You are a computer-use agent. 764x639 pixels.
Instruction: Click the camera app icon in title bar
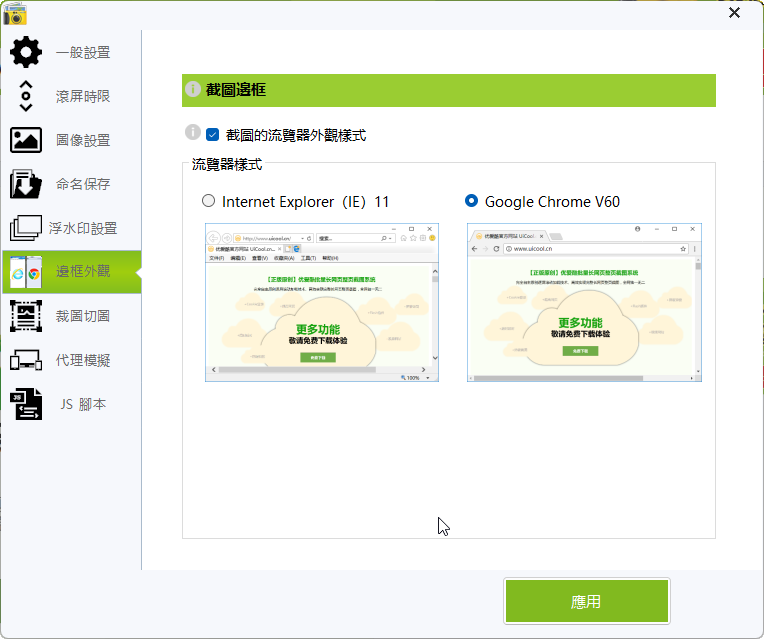click(x=15, y=14)
